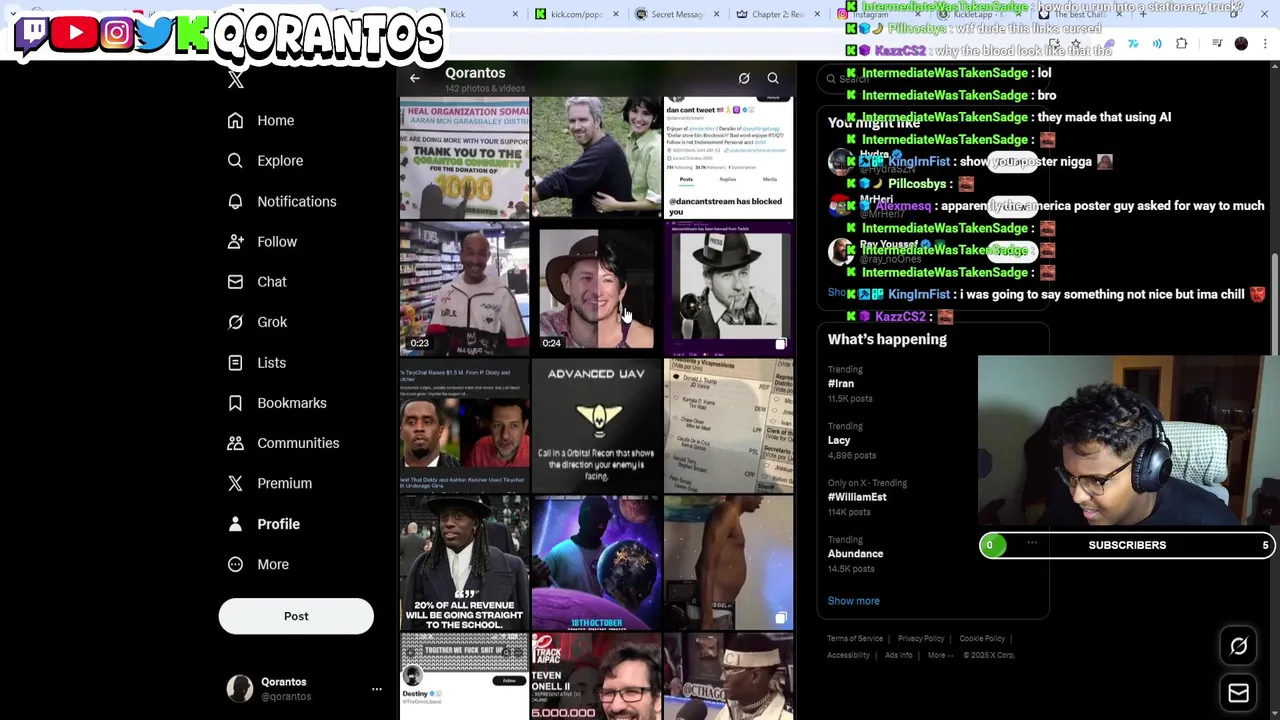Click the Chat envelope icon
1280x720 pixels.
click(x=235, y=282)
